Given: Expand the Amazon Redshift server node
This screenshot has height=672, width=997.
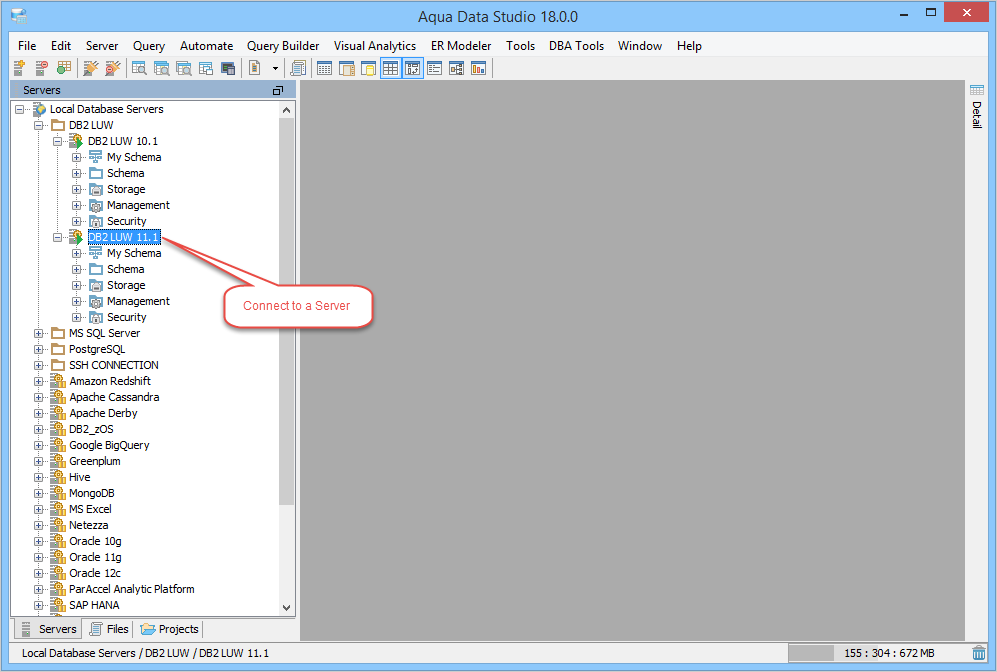Looking at the screenshot, I should click(x=39, y=381).
